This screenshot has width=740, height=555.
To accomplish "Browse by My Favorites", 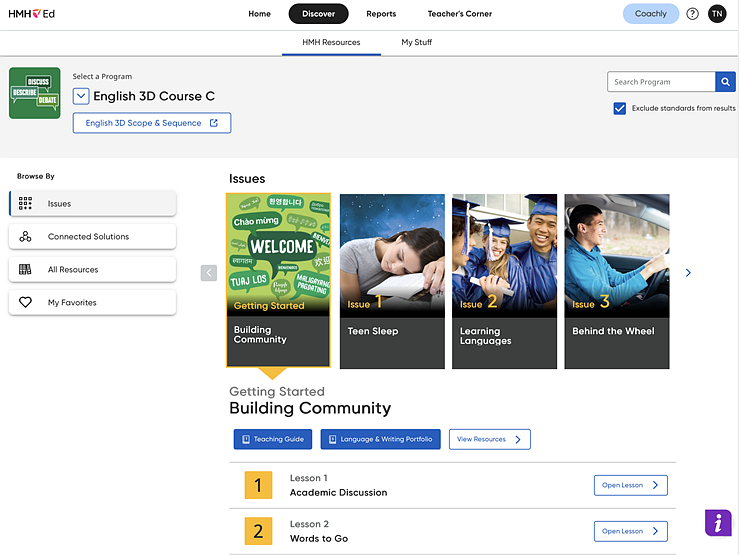I will [92, 303].
